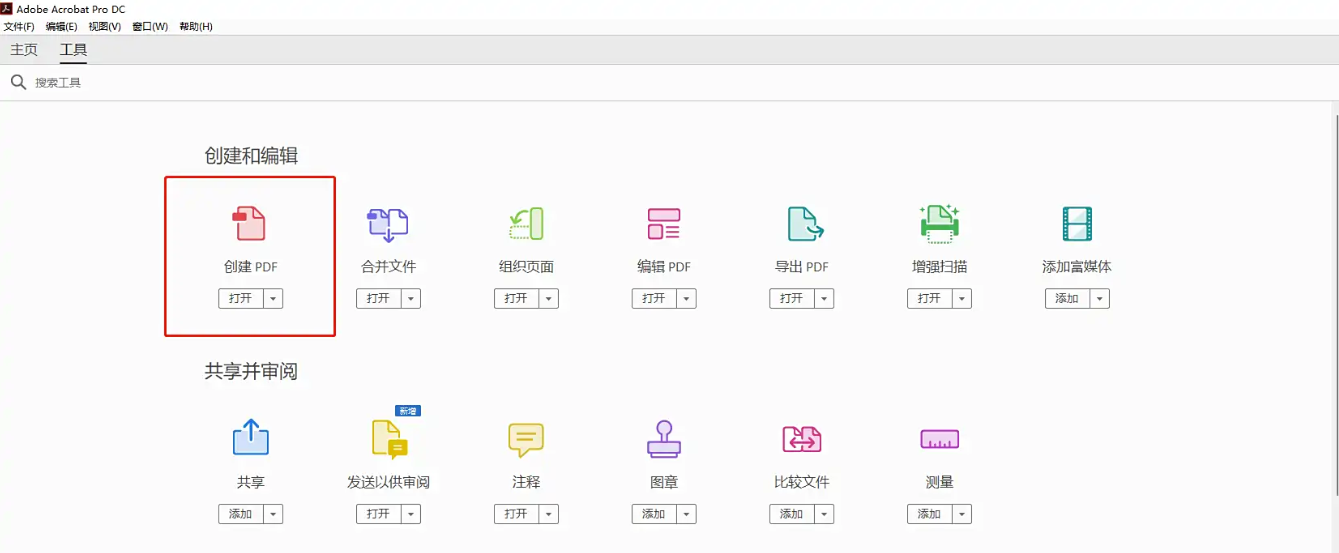1339x553 pixels.
Task: Click 添加 button under 共享
Action: pyautogui.click(x=241, y=514)
